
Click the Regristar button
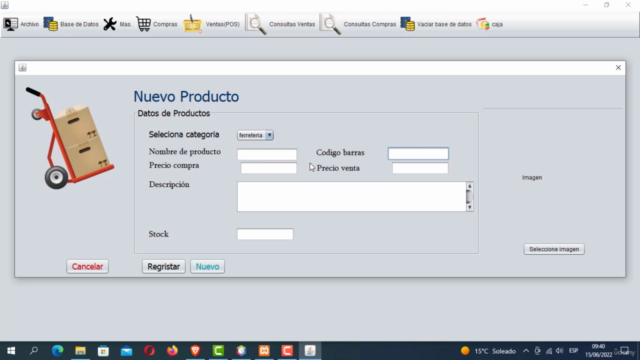coord(164,267)
